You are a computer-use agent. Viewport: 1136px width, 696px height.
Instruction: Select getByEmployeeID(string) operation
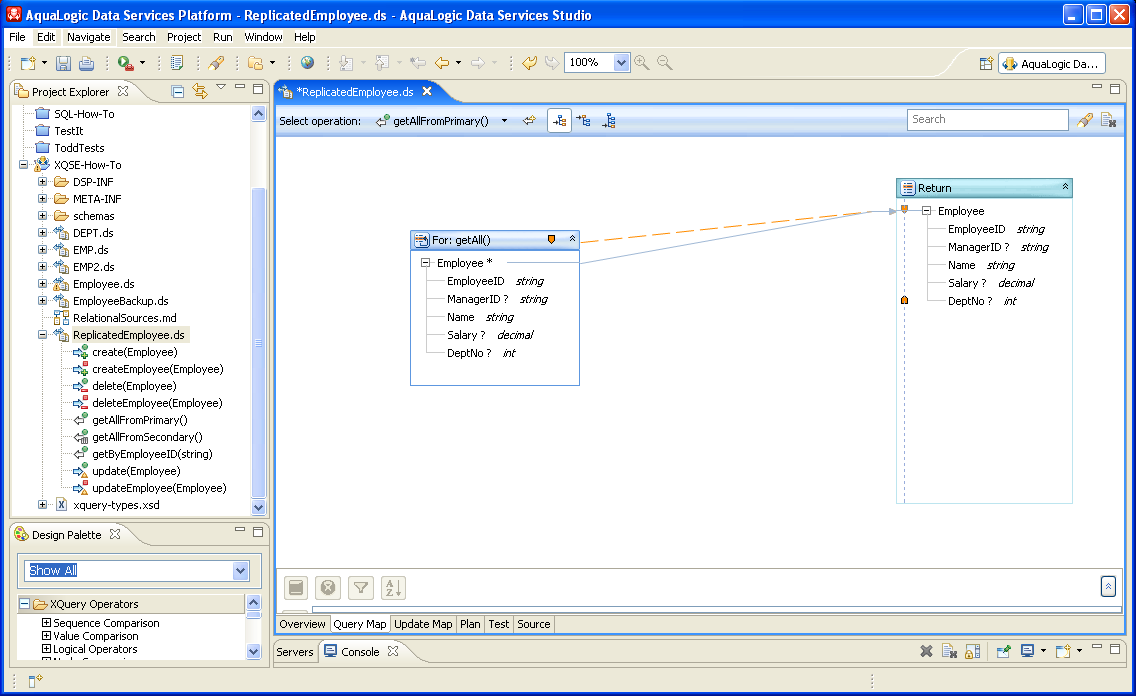pos(152,454)
